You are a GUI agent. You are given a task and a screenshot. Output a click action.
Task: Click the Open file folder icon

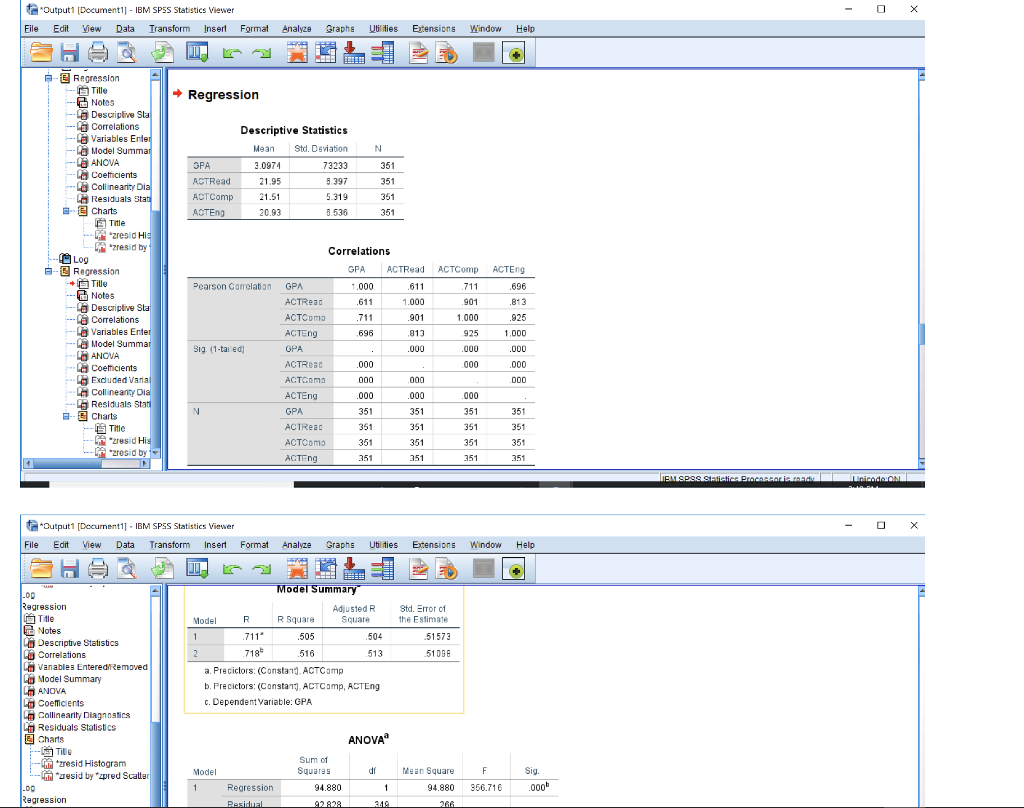click(x=39, y=53)
